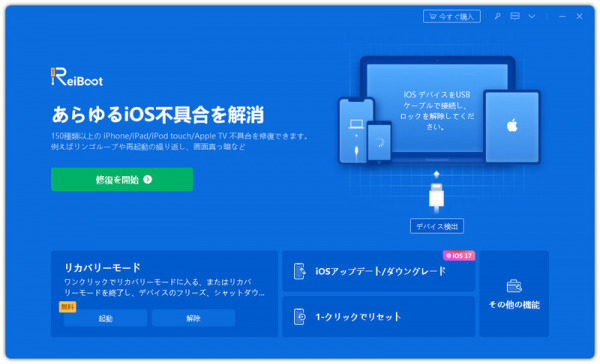Click the shopping cart icon

(433, 16)
